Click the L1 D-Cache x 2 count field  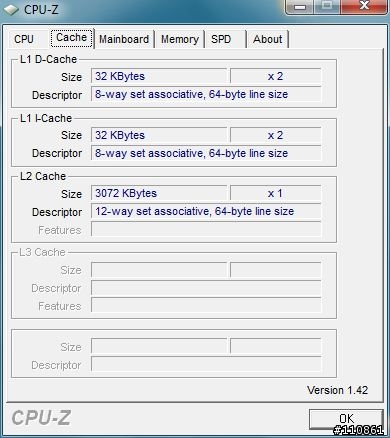[275, 76]
